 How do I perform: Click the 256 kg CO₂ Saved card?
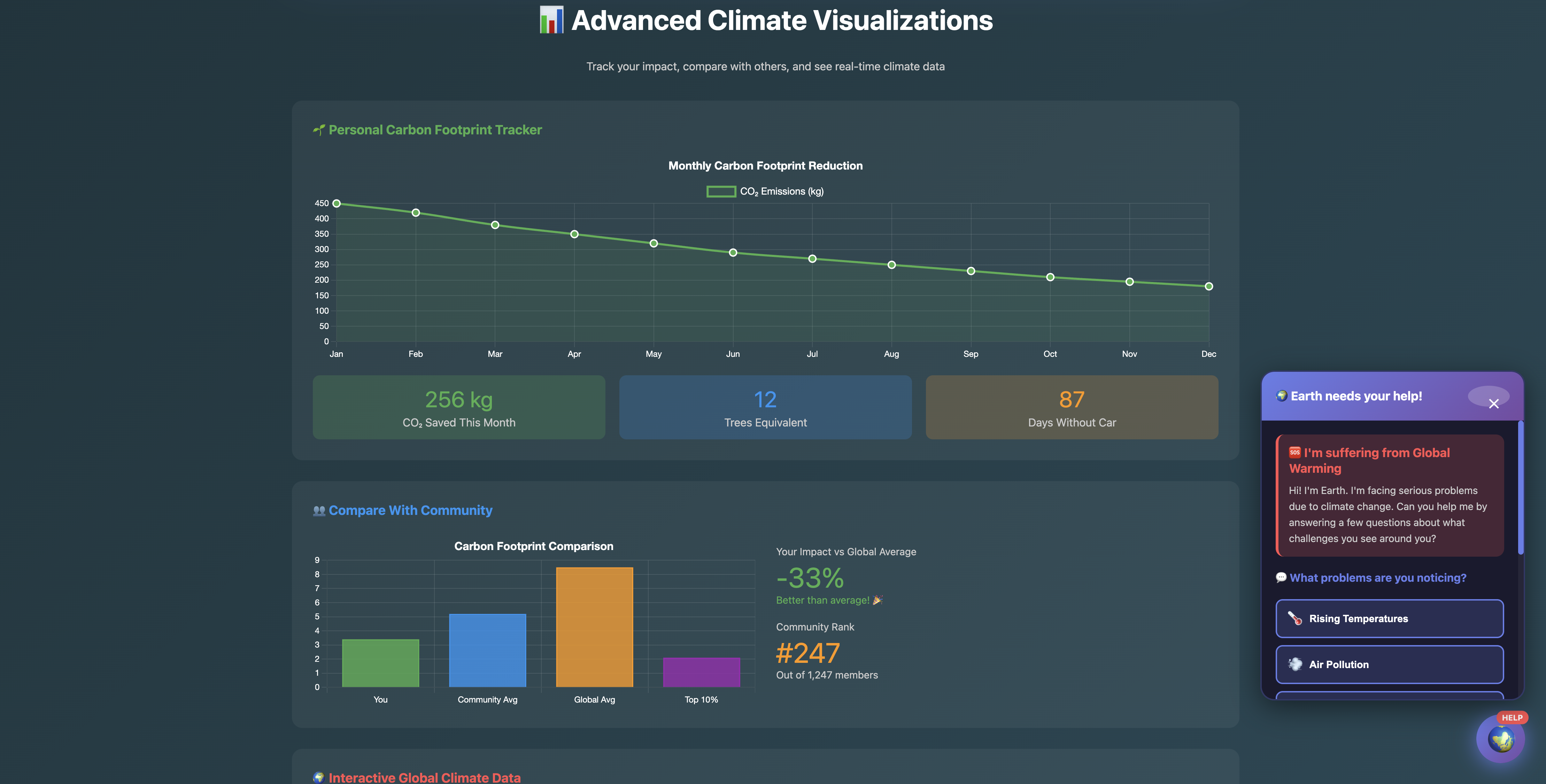coord(458,407)
